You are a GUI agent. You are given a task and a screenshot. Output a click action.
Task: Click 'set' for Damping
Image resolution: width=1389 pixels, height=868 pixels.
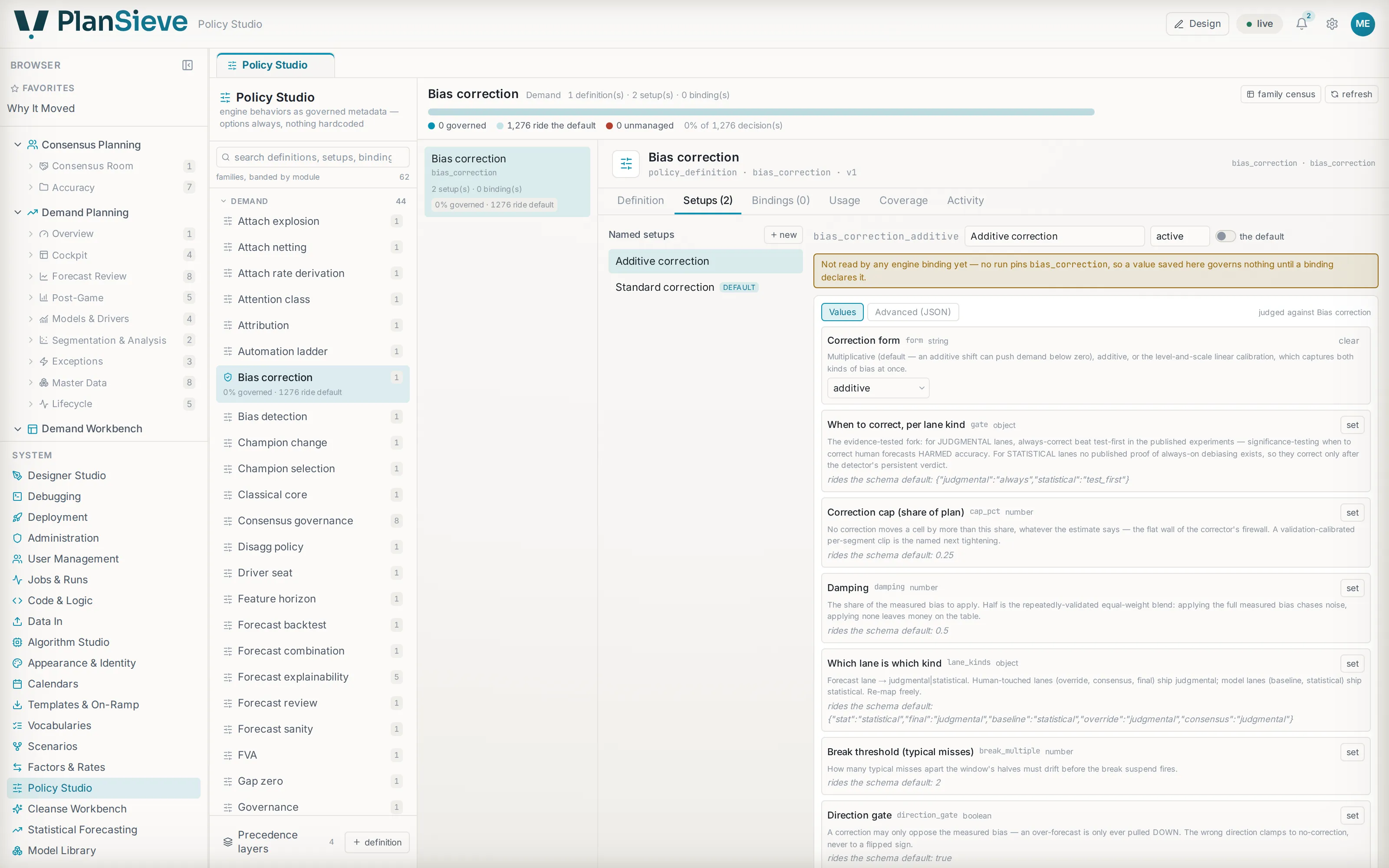coord(1352,588)
